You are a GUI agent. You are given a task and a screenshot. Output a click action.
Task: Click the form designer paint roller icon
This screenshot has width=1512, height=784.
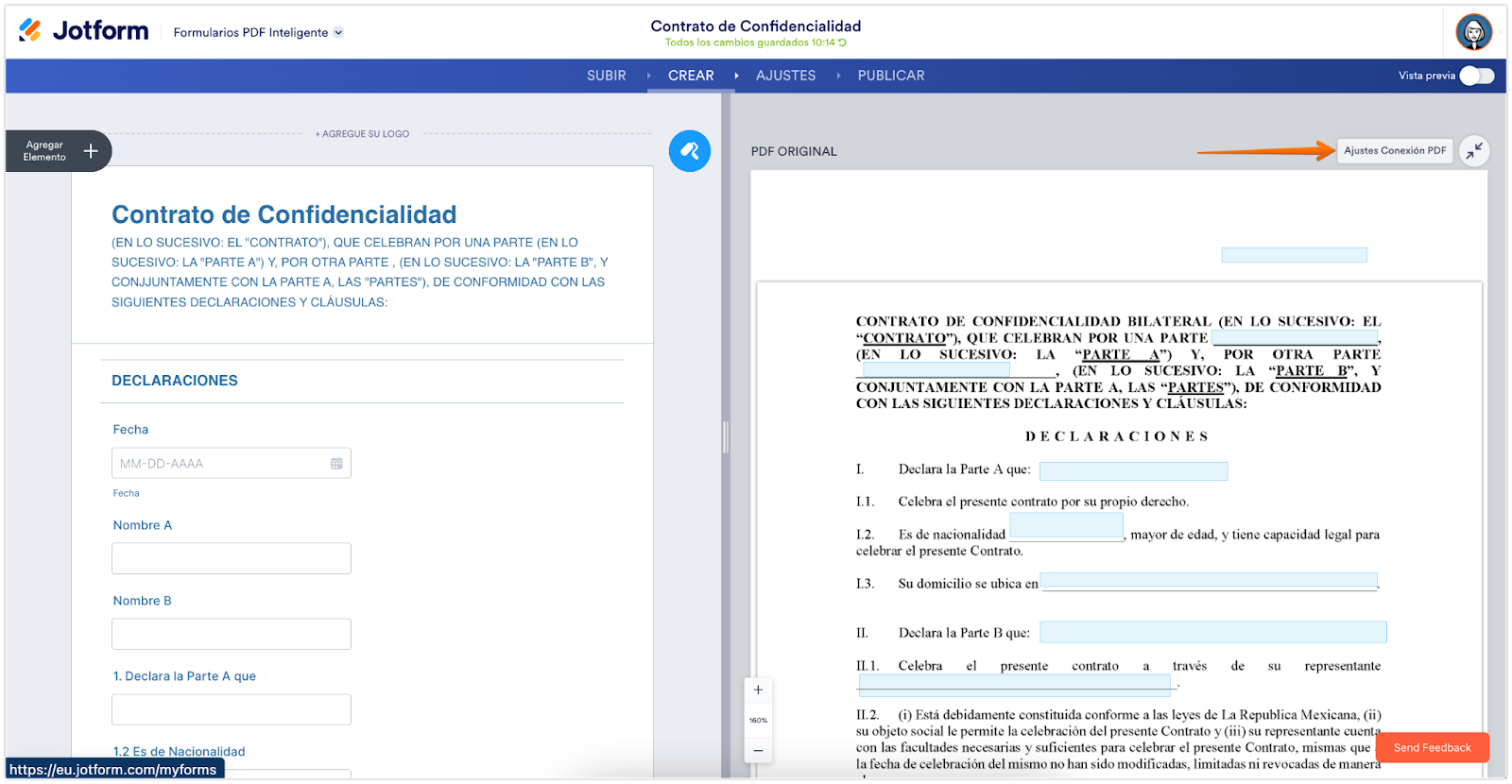point(690,151)
